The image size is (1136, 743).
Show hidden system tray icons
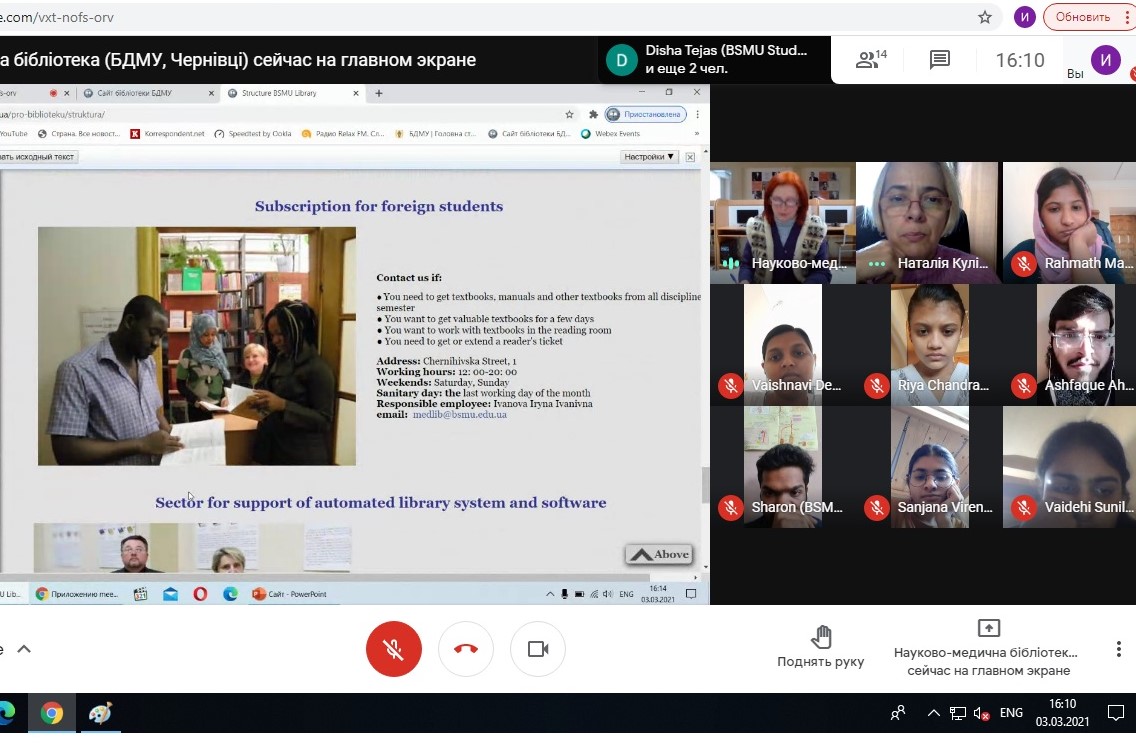coord(933,713)
